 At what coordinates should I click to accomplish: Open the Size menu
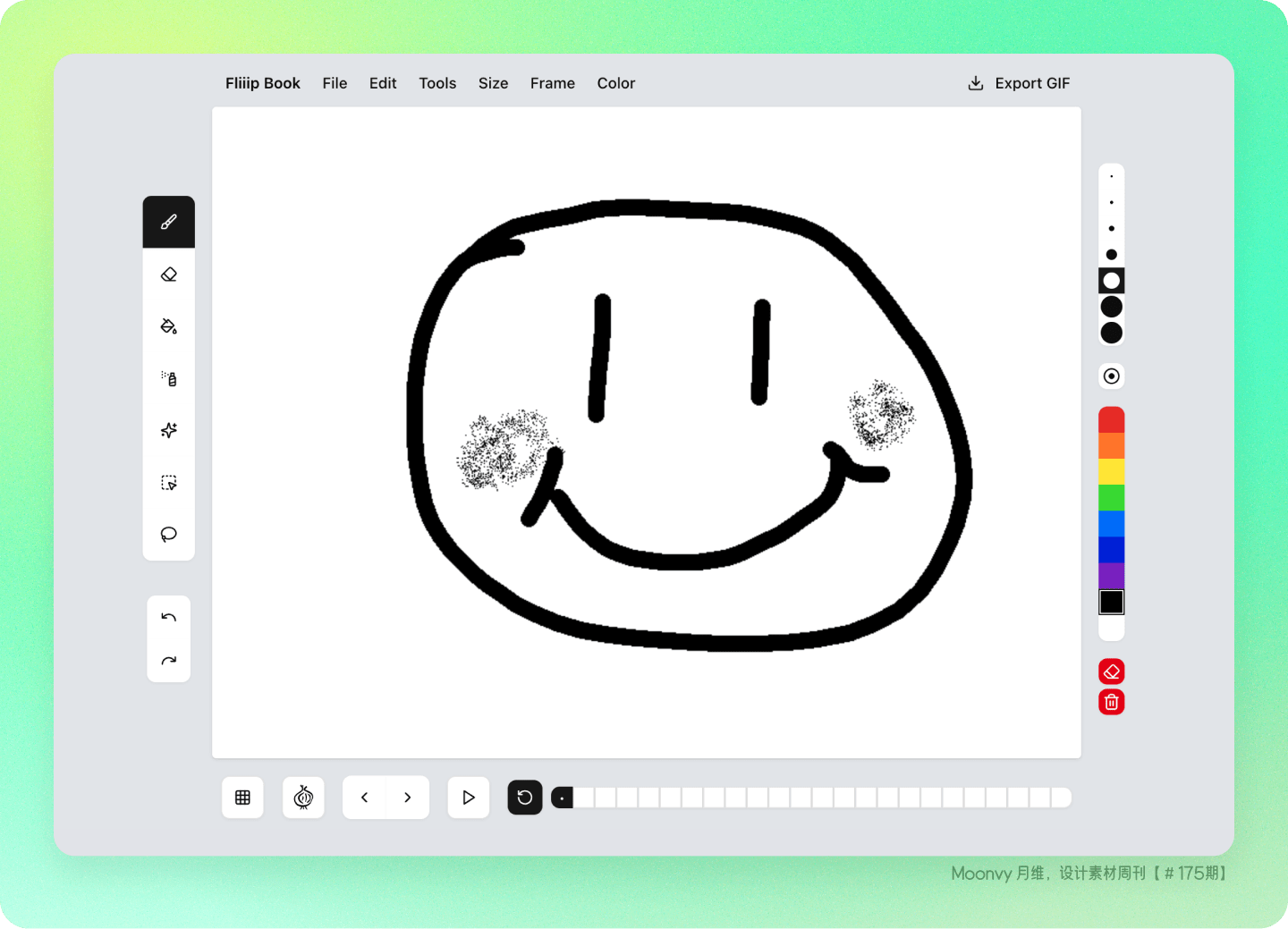tap(493, 83)
